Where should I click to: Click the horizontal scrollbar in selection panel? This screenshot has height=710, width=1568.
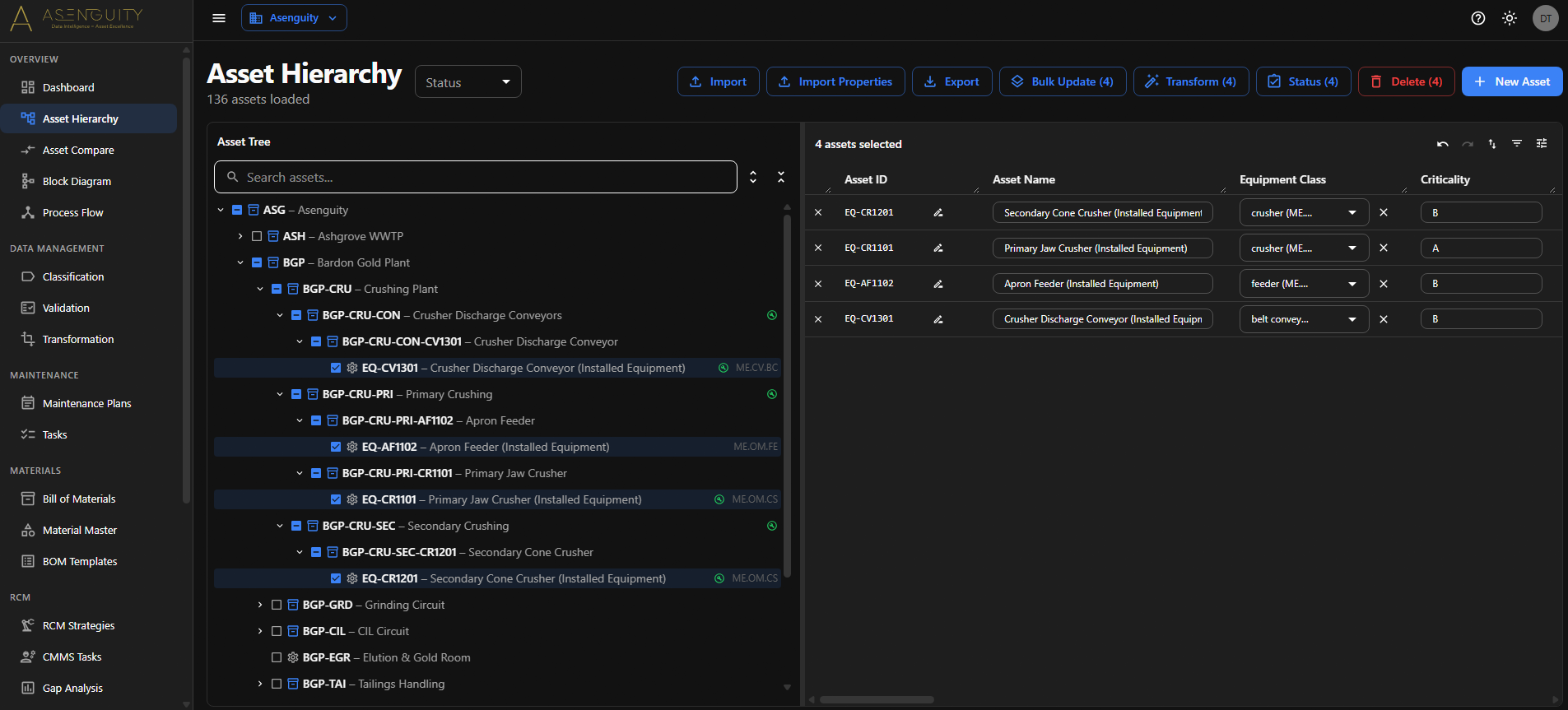click(x=877, y=700)
